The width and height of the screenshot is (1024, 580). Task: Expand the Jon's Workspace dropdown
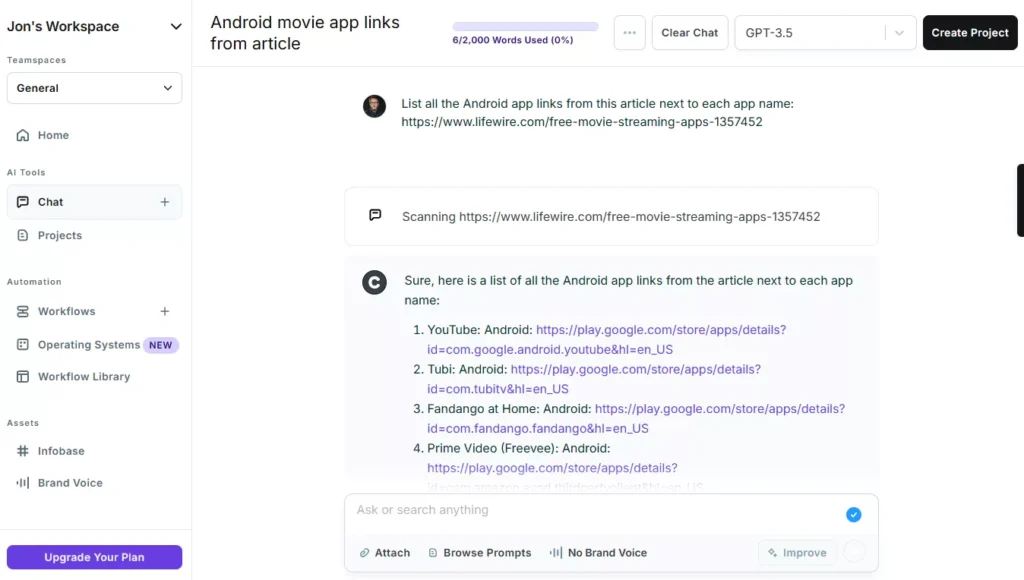click(x=176, y=27)
